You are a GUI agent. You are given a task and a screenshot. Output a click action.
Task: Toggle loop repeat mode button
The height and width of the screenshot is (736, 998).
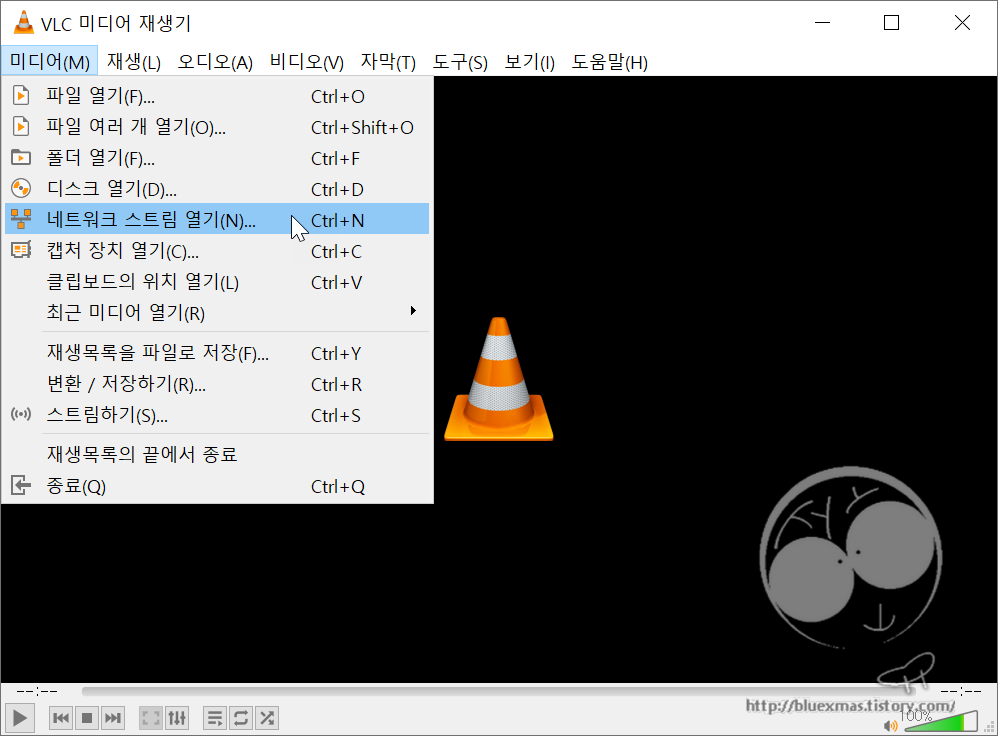click(x=241, y=718)
